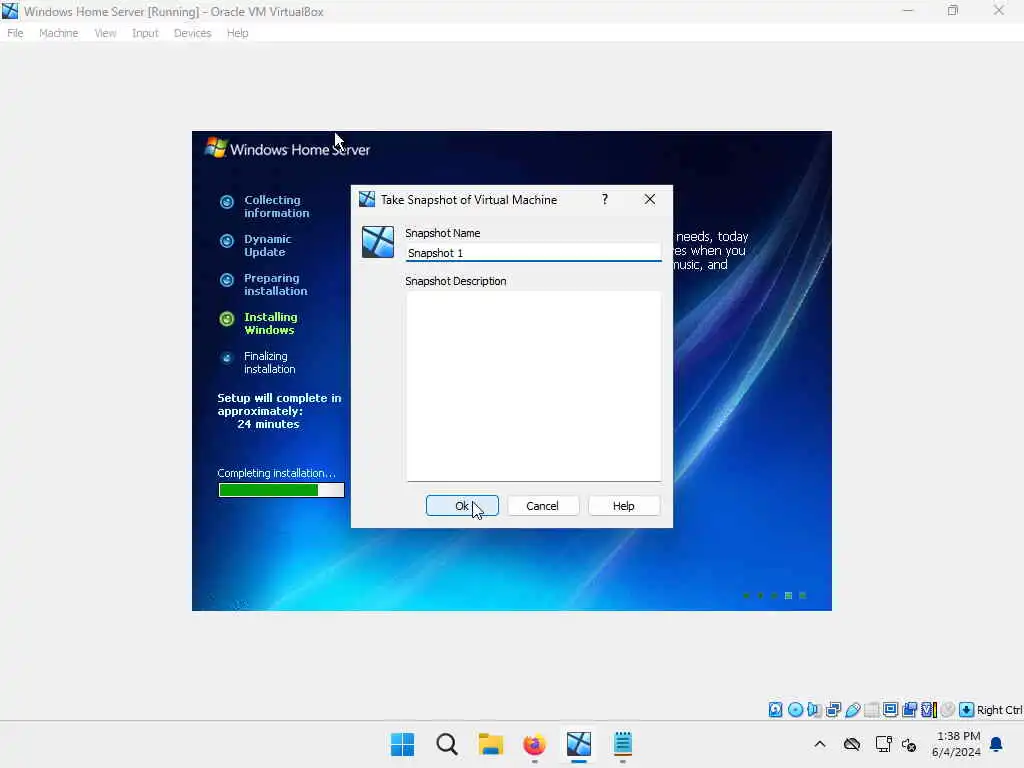This screenshot has width=1024, height=768.
Task: Open taskbar Search
Action: click(447, 744)
